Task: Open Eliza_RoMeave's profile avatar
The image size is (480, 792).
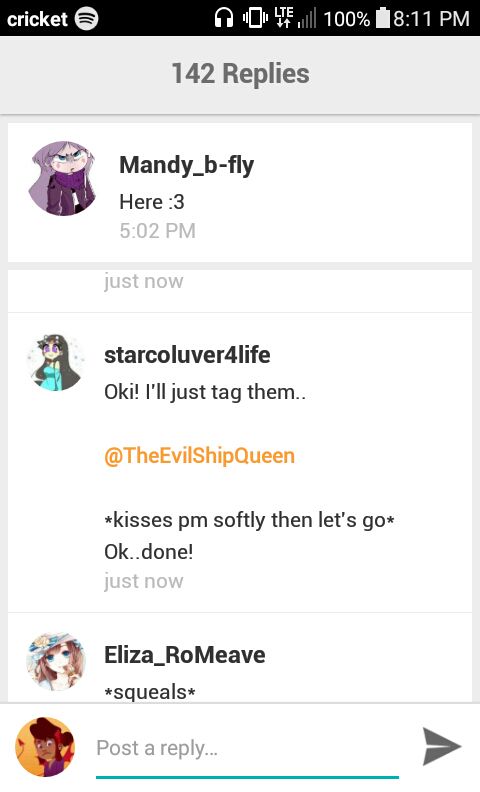Action: (x=56, y=661)
